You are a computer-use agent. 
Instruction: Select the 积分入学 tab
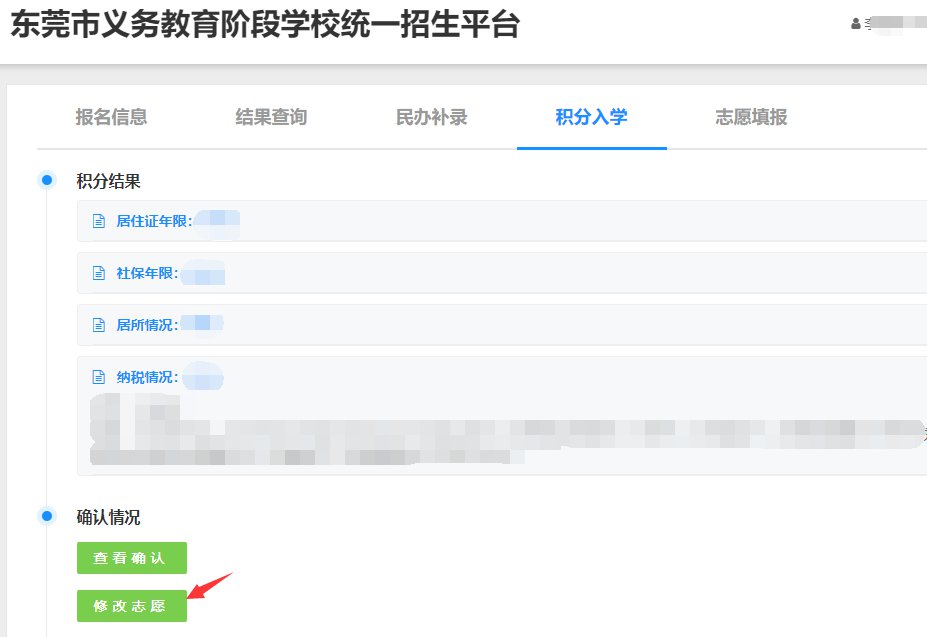tap(591, 117)
